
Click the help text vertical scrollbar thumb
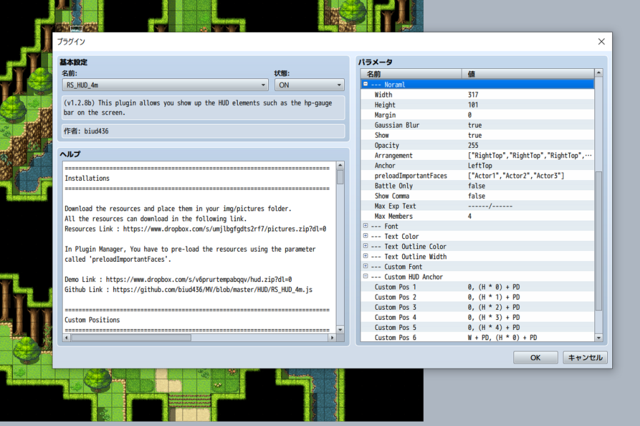click(340, 177)
